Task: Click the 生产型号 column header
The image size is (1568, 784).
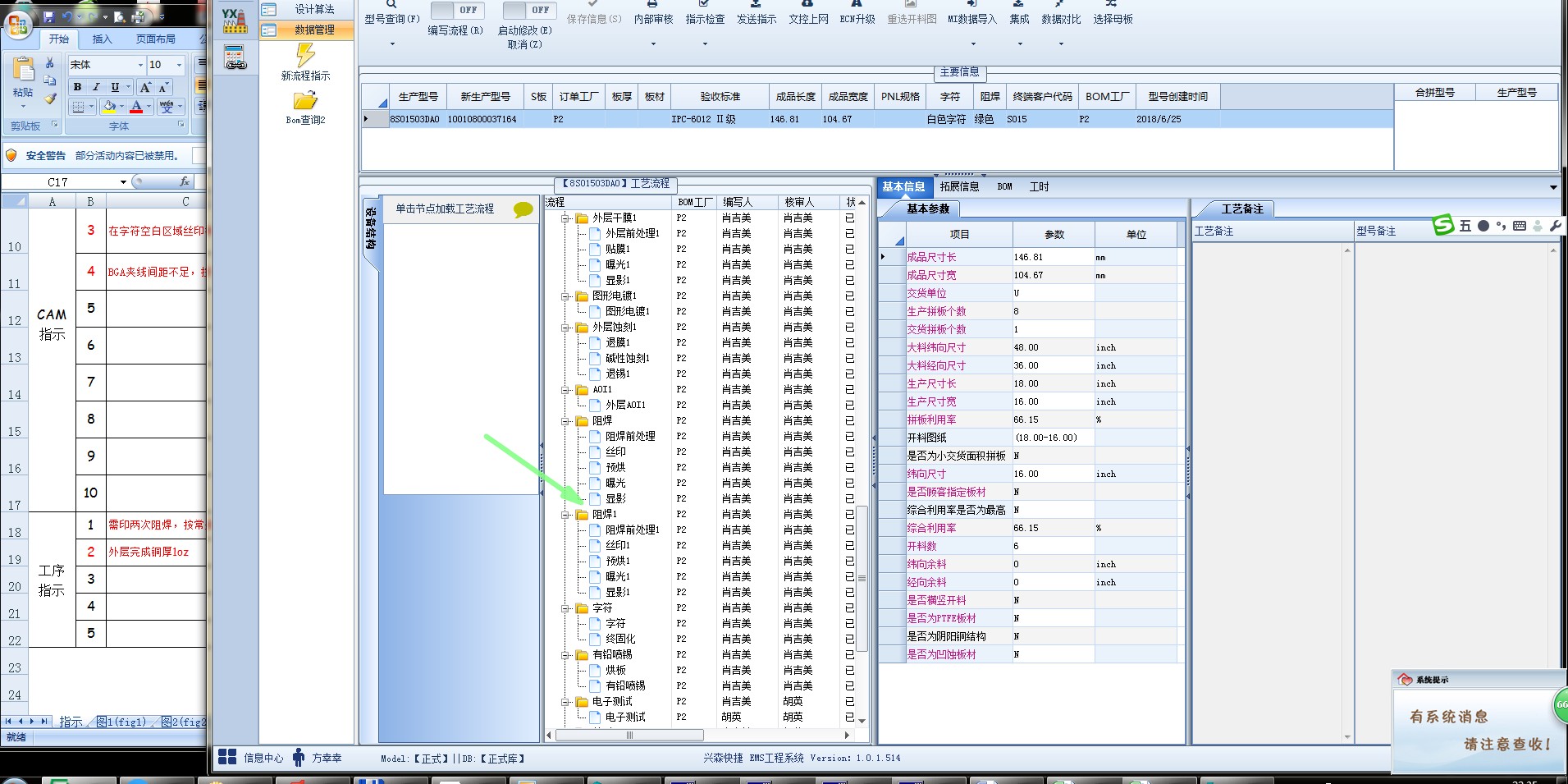Action: pyautogui.click(x=418, y=96)
